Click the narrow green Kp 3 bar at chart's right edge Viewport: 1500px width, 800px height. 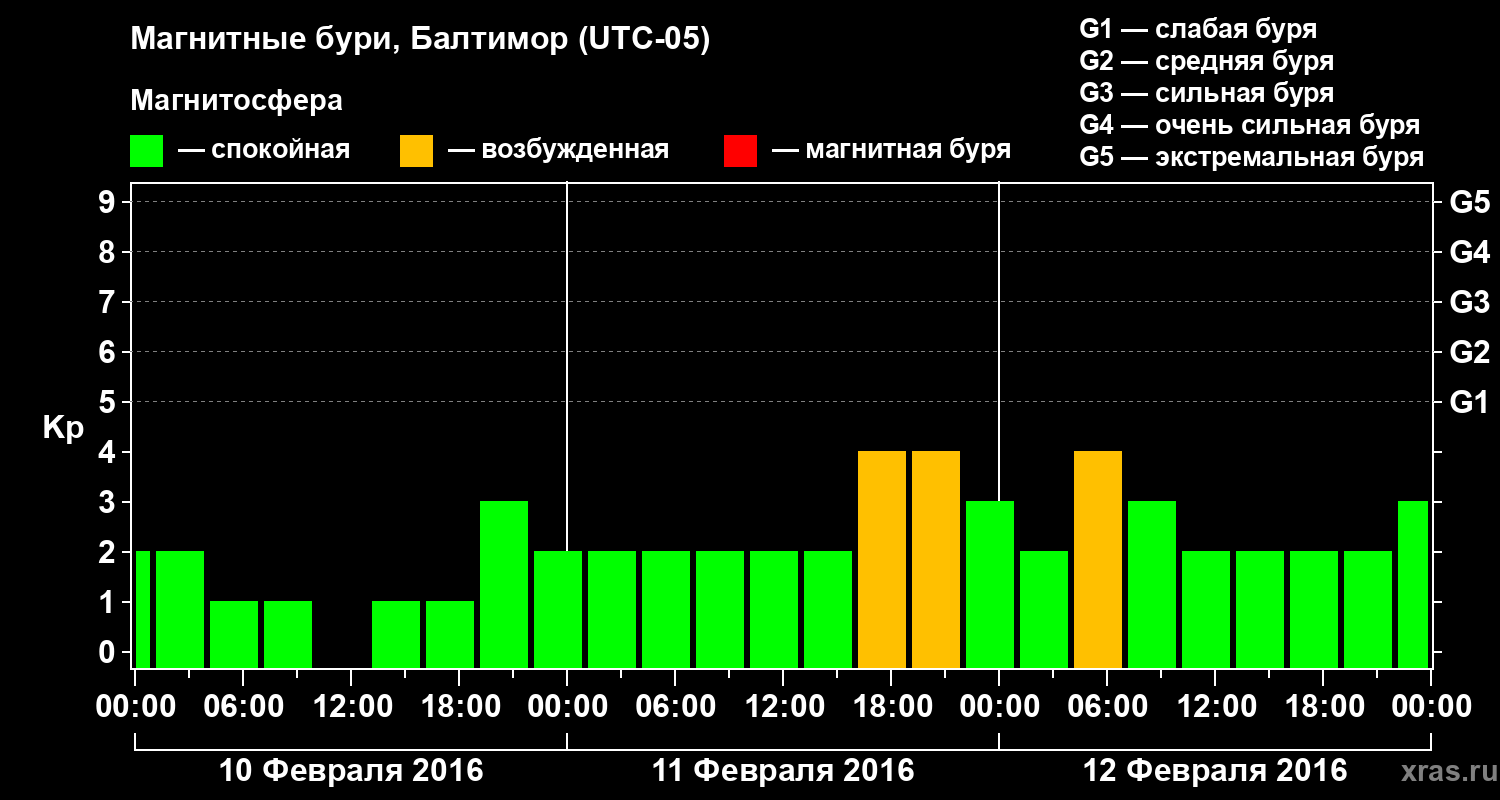1413,585
